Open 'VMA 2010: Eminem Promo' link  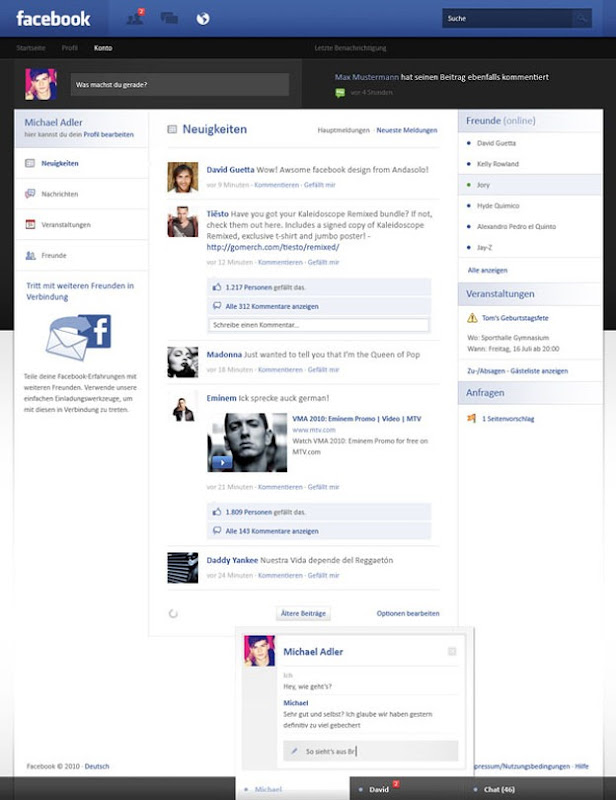pos(357,419)
